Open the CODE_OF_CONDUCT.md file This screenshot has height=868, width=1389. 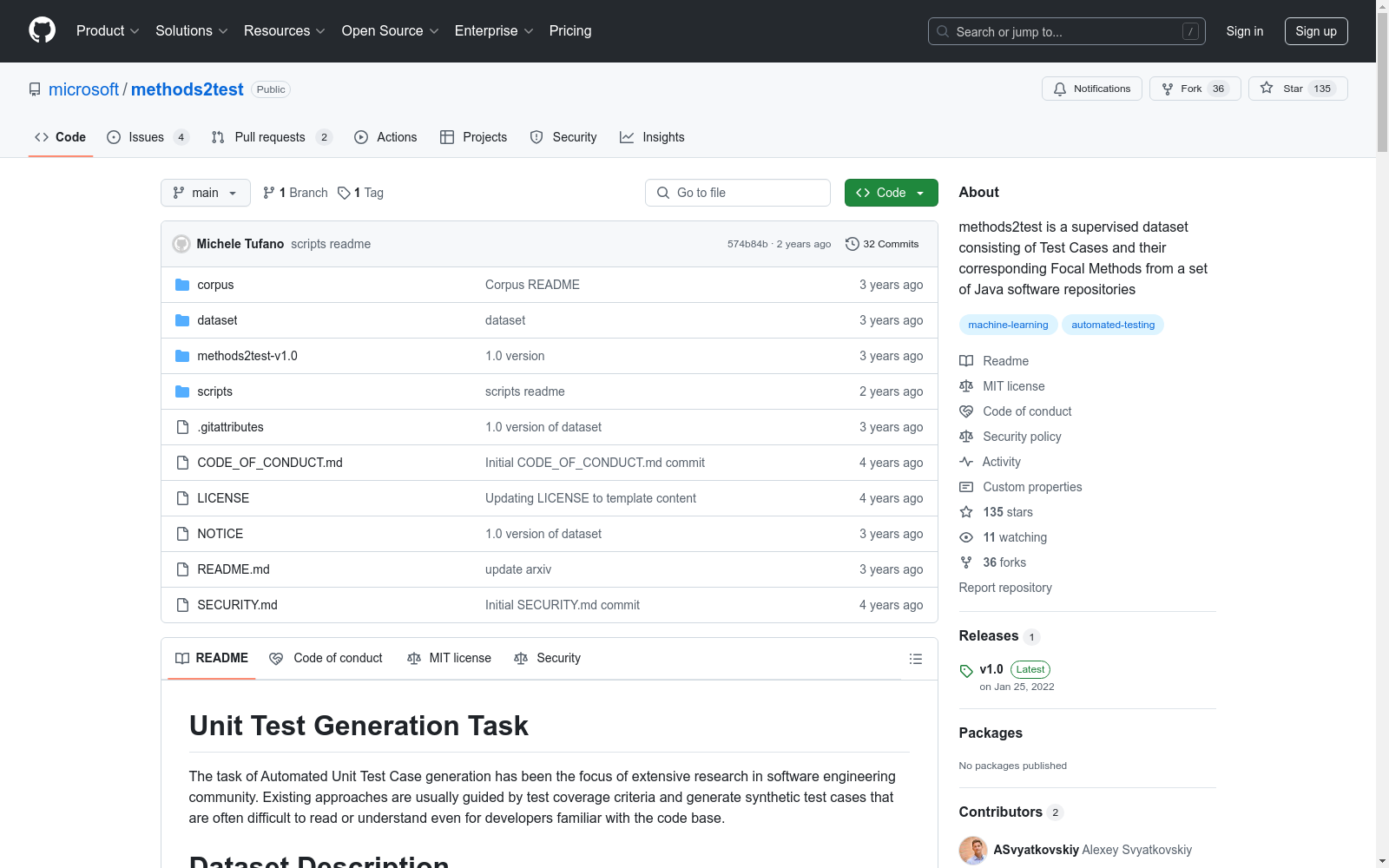click(x=270, y=463)
